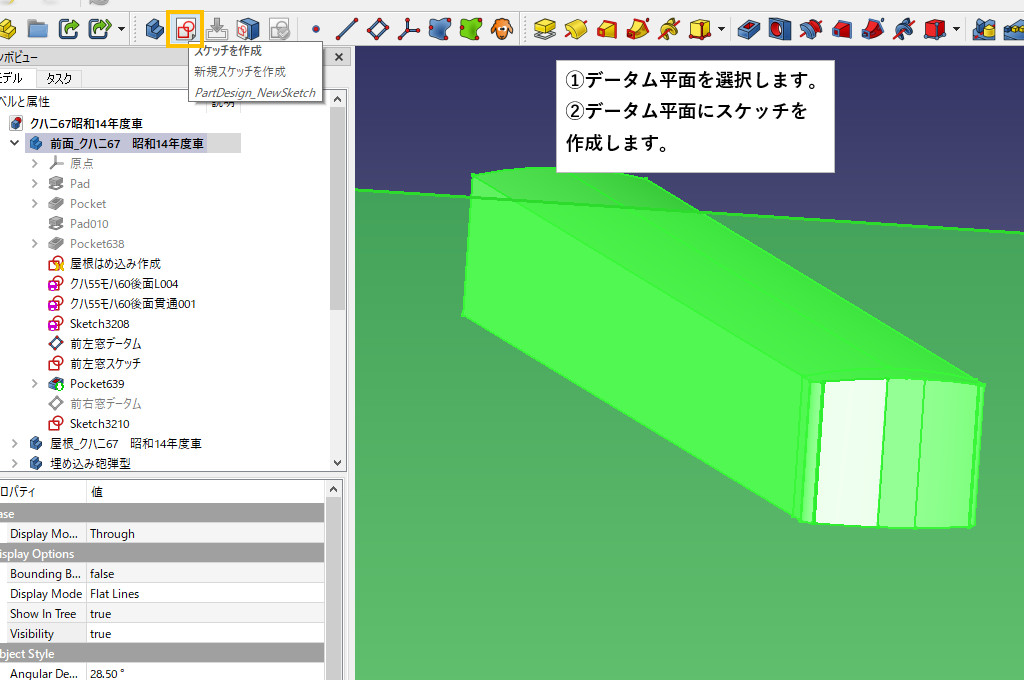Open the Subtractive primitive dropdown arrow

tap(956, 29)
